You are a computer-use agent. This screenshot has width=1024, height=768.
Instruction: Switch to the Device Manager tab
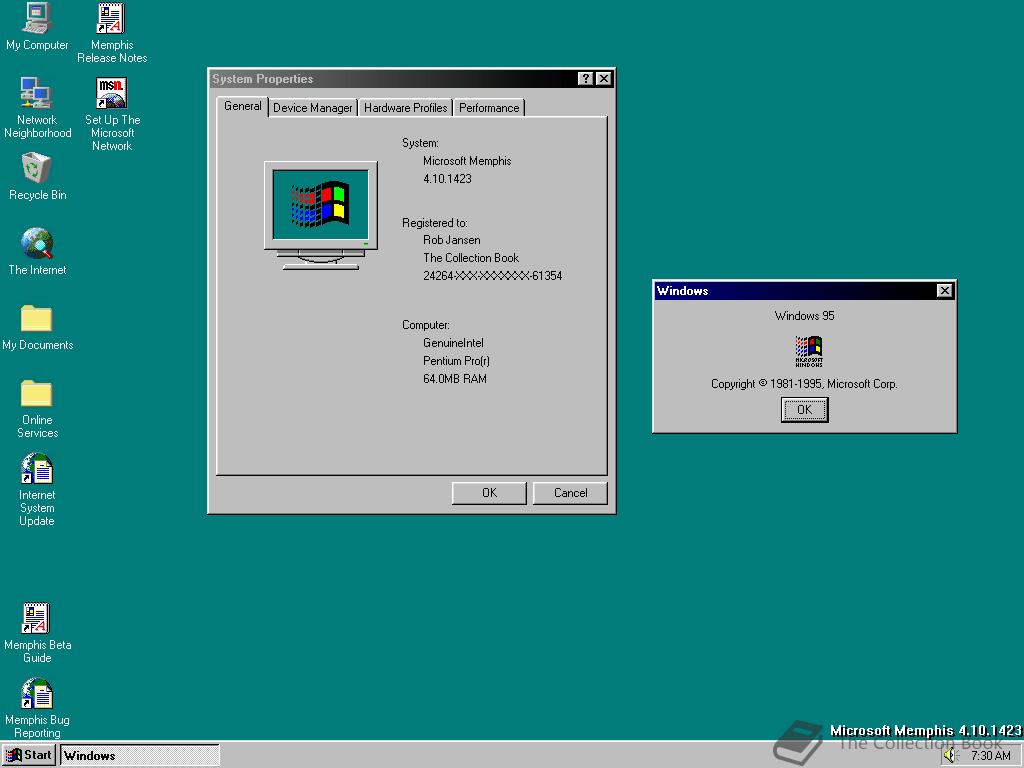312,108
